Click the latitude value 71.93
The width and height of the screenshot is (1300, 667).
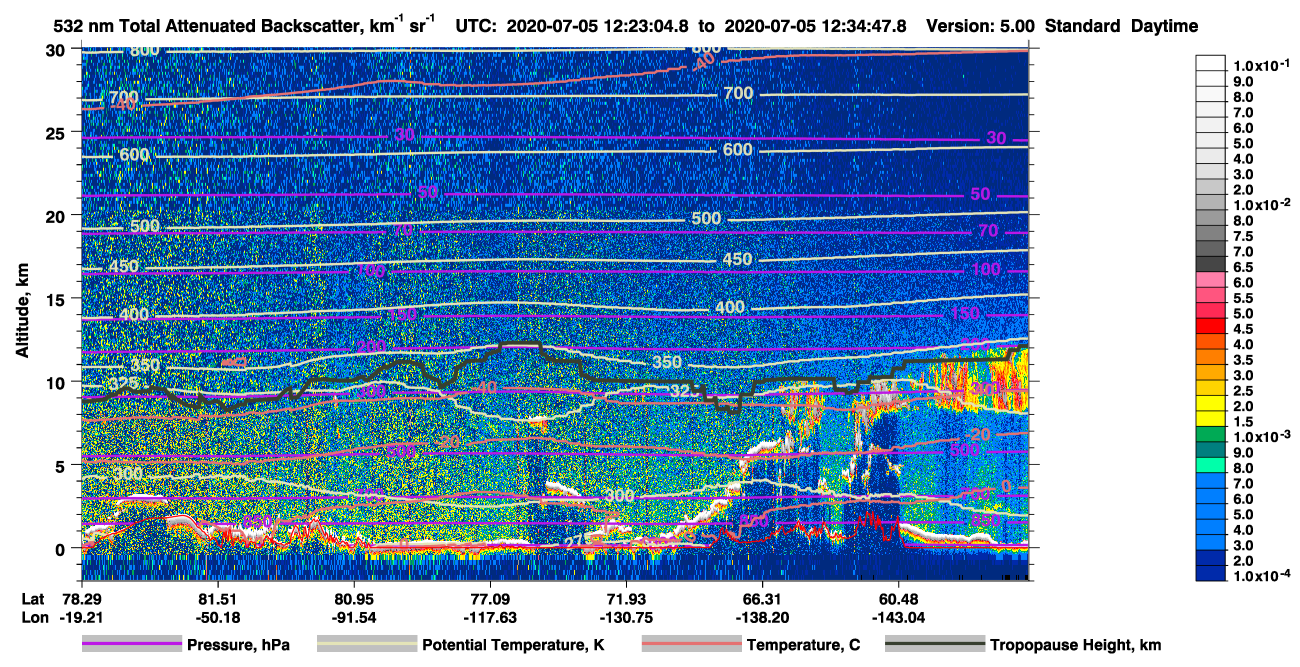click(626, 599)
